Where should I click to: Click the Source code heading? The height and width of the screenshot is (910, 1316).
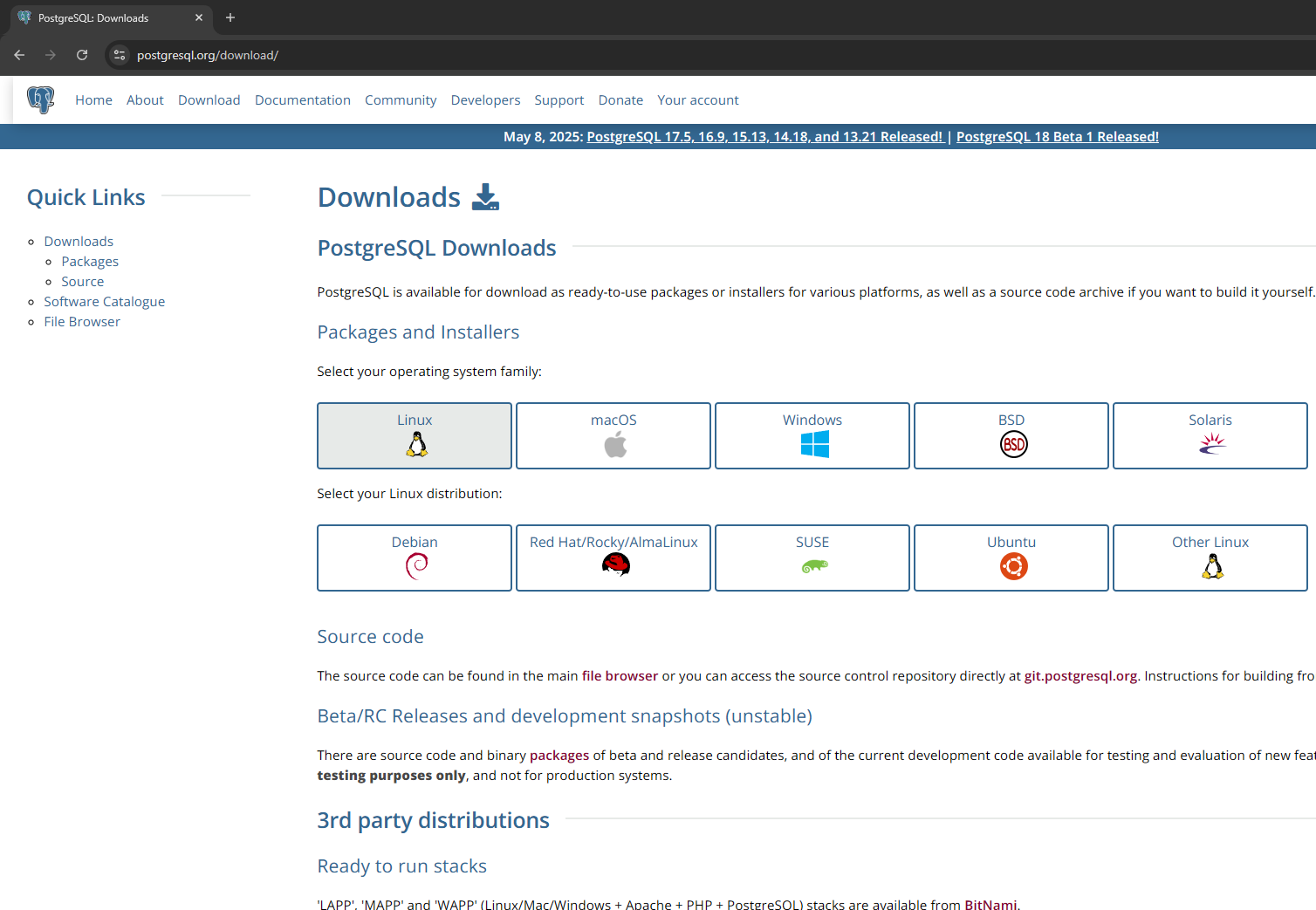tap(370, 637)
